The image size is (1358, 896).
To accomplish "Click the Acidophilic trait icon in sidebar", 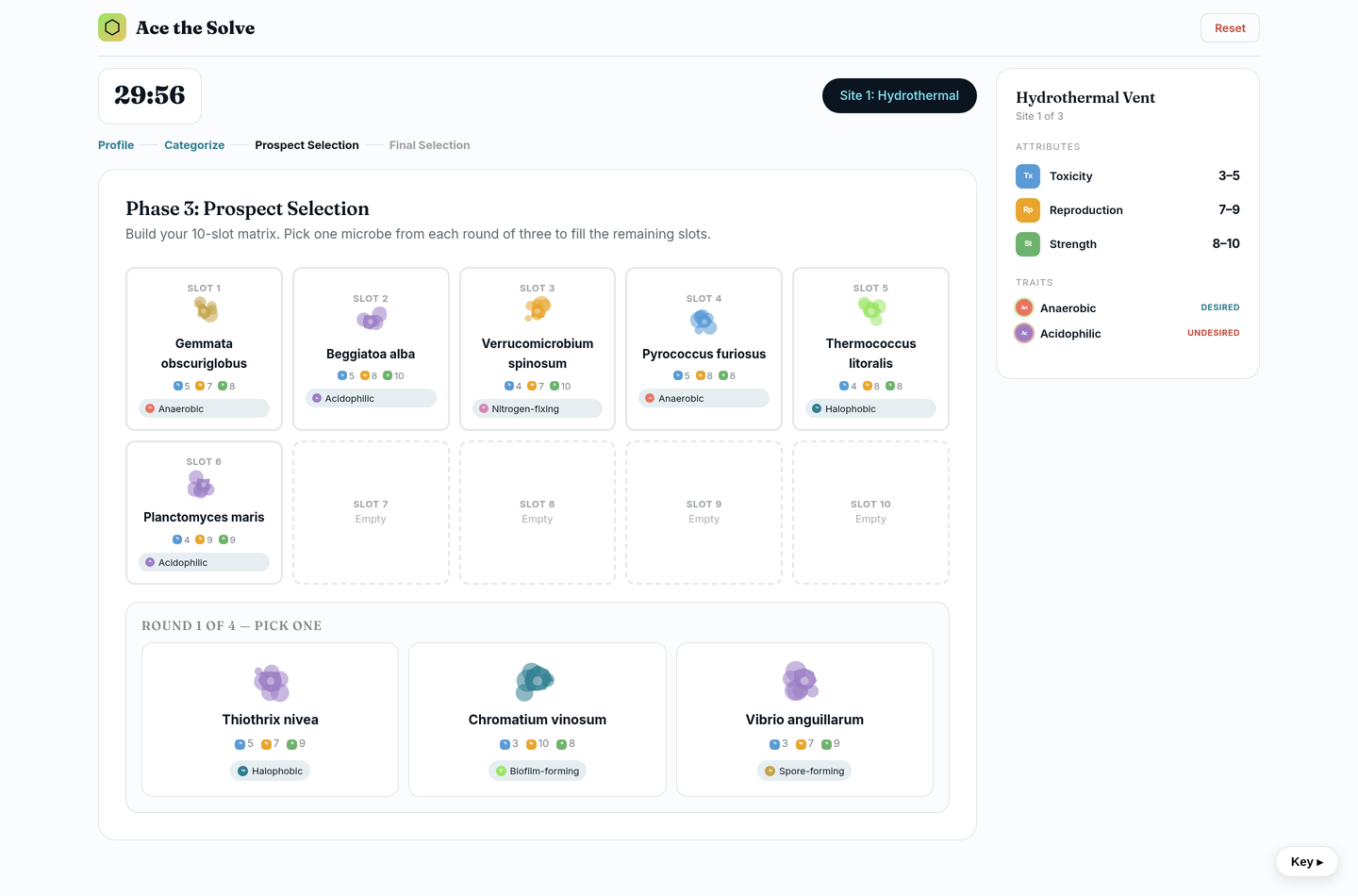I will 1024,333.
